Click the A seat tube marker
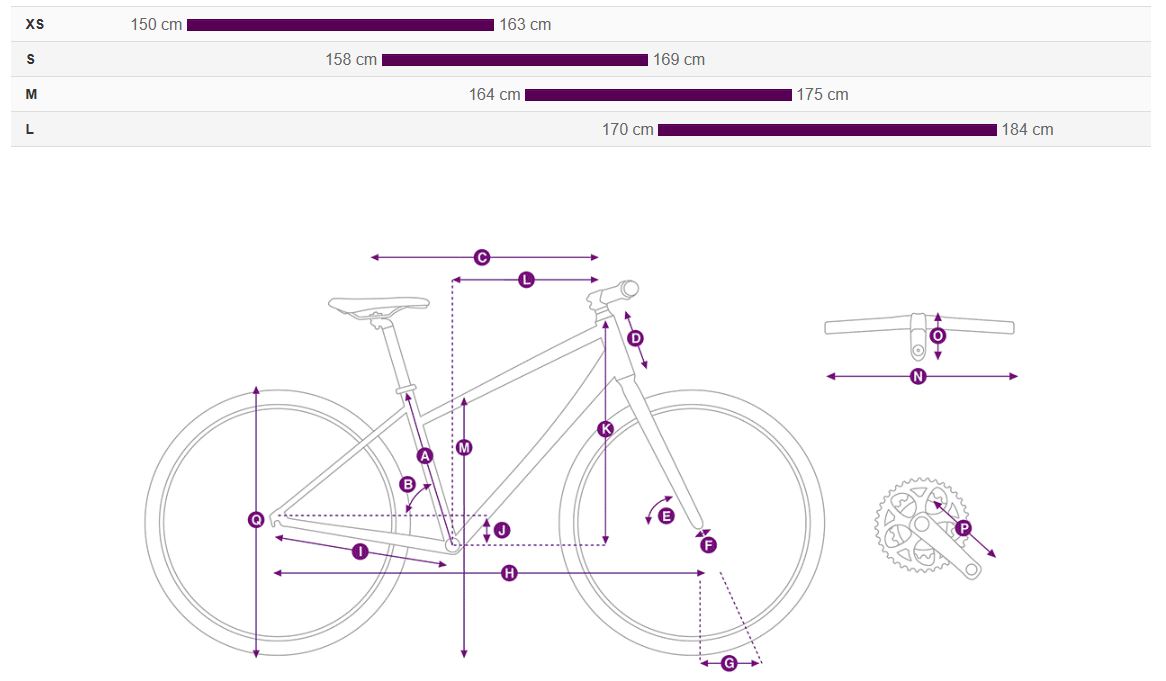Image resolution: width=1166 pixels, height=681 pixels. [425, 456]
